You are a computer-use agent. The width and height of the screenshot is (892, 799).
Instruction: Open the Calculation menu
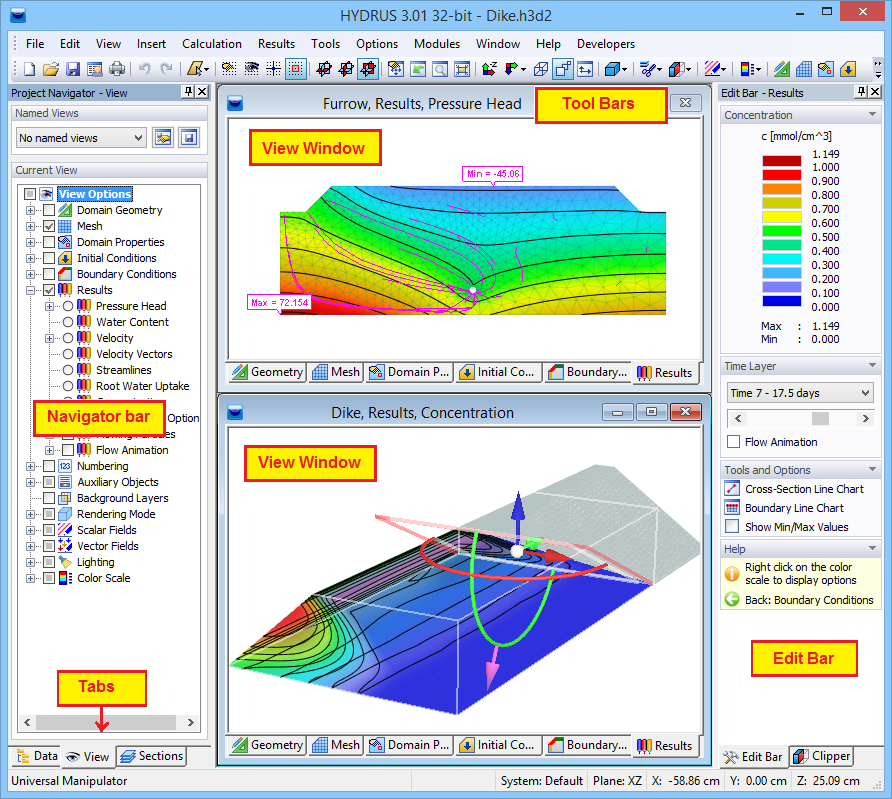click(x=212, y=44)
